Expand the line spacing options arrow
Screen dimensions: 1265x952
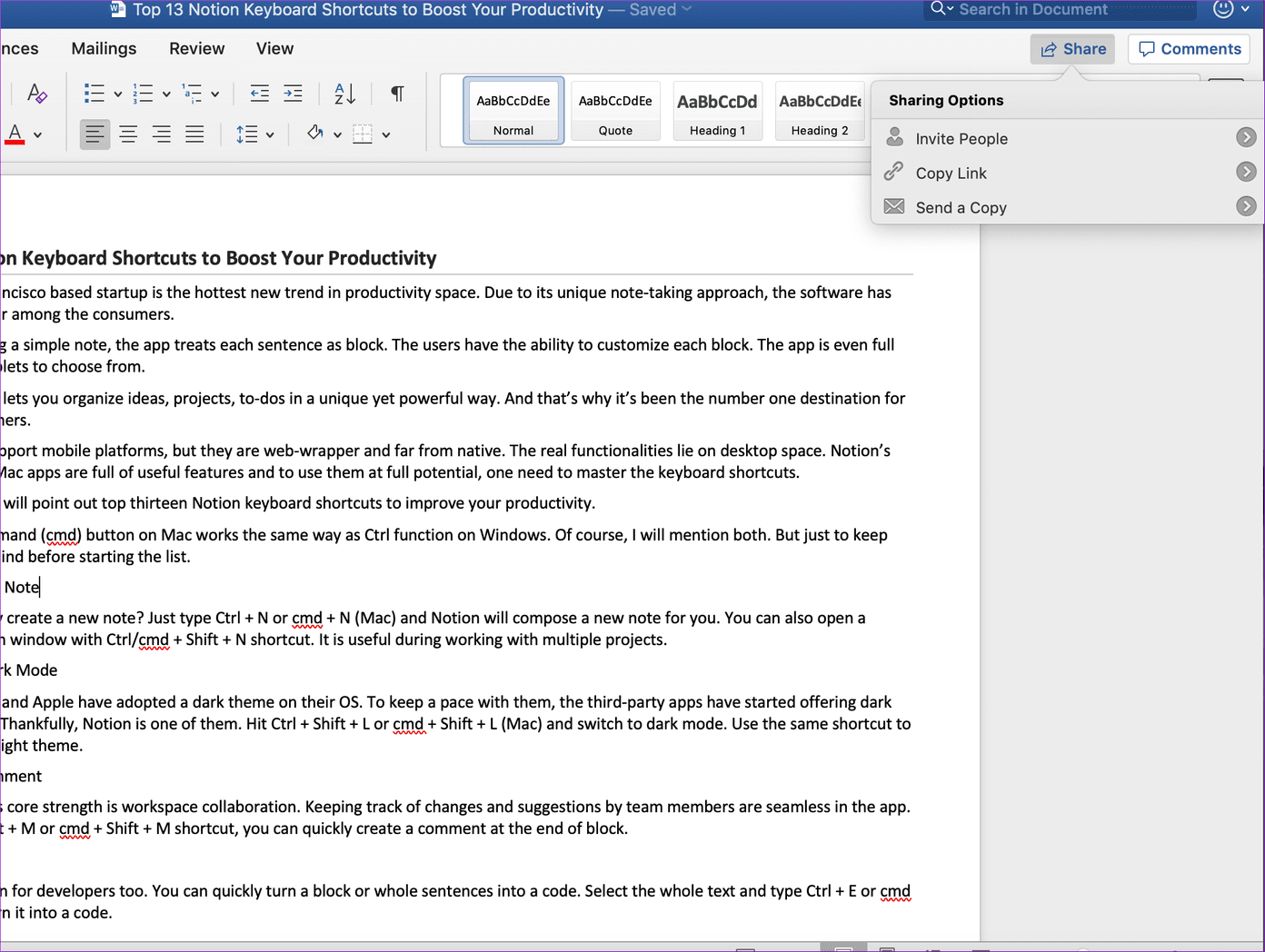[x=270, y=134]
